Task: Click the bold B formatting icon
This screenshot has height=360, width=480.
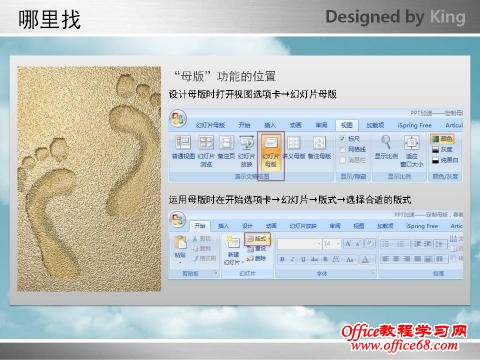Action: click(282, 259)
